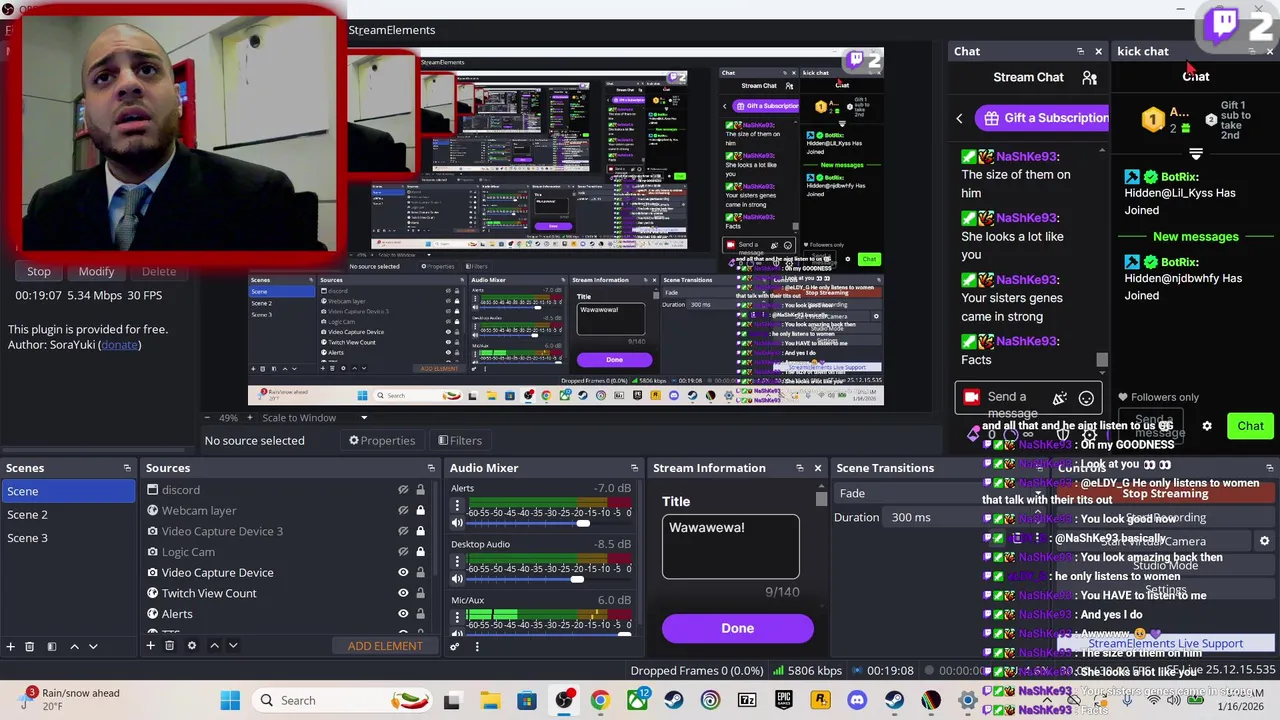The width and height of the screenshot is (1280, 720).
Task: Go back with Stream Chat left arrow
Action: point(959,118)
